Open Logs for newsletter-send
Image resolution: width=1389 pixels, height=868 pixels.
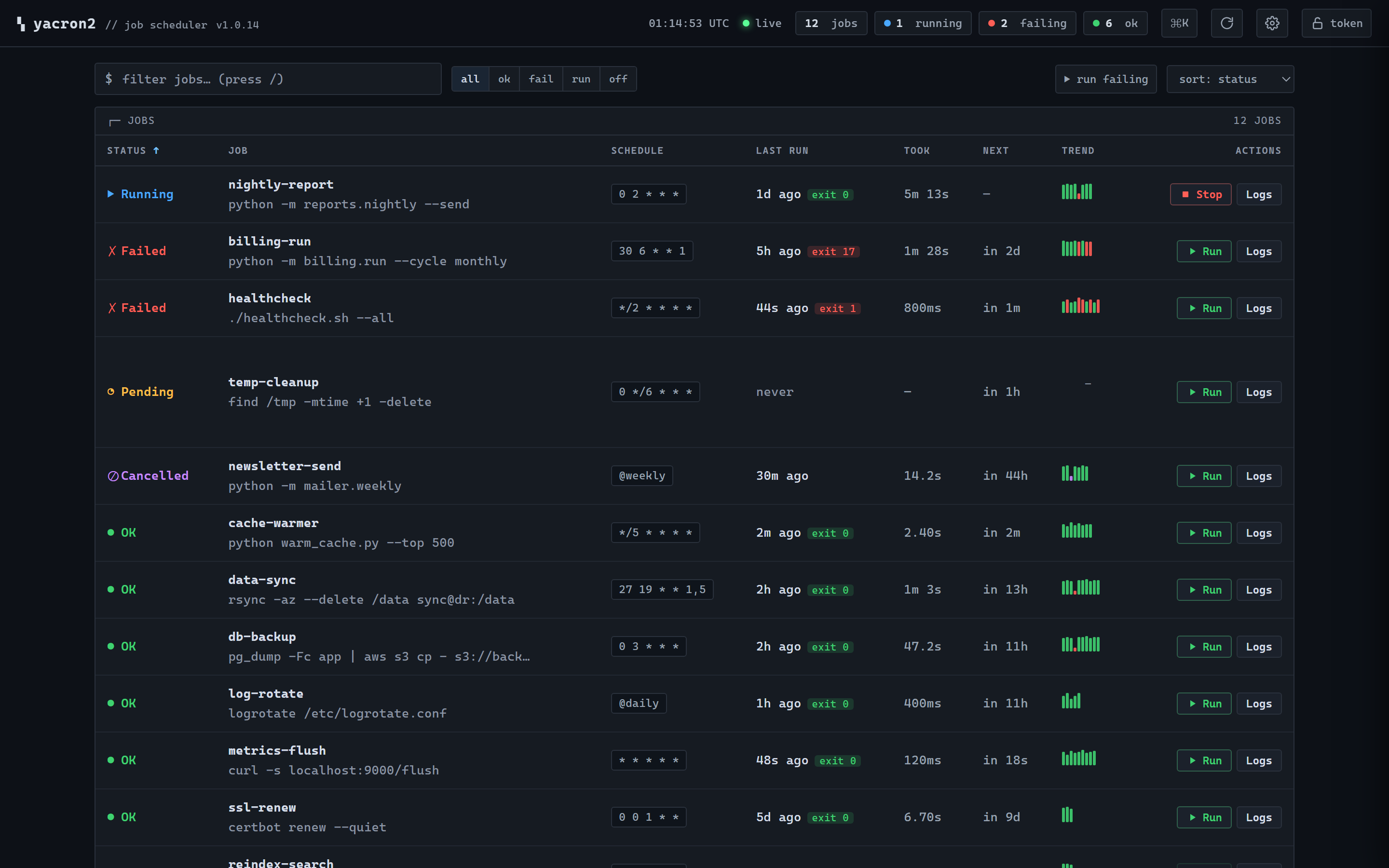coord(1258,476)
